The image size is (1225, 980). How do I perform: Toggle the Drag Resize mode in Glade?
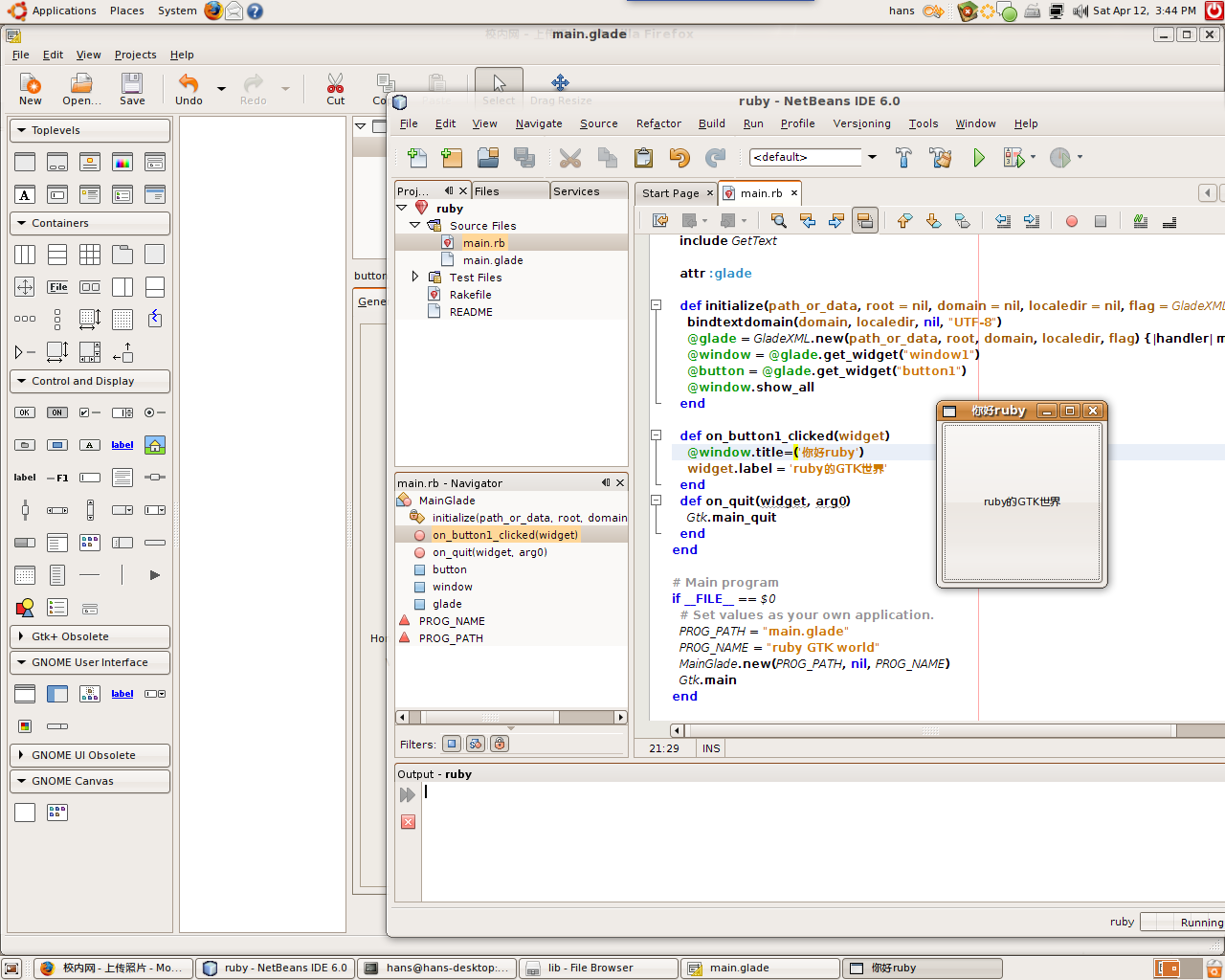click(x=561, y=88)
